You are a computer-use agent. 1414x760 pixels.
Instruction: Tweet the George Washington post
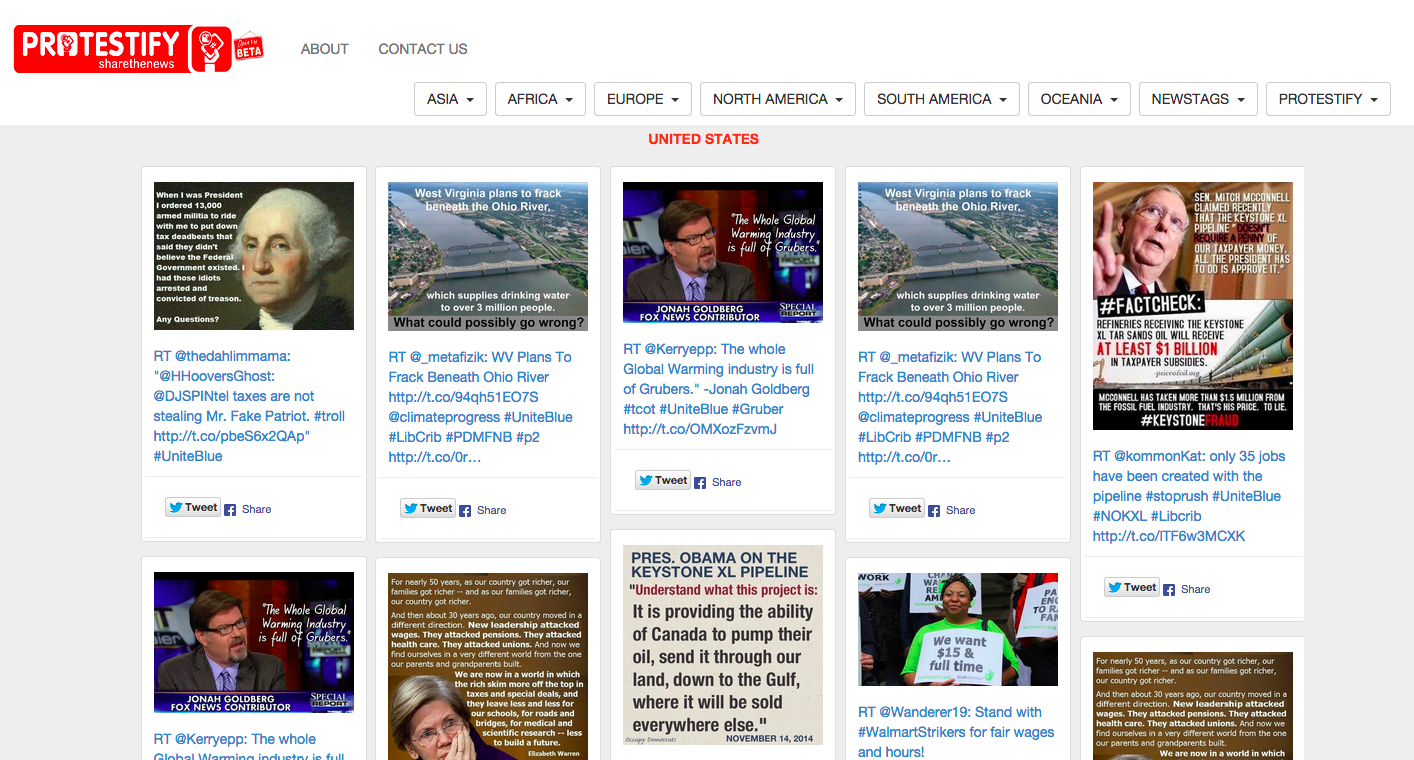193,508
